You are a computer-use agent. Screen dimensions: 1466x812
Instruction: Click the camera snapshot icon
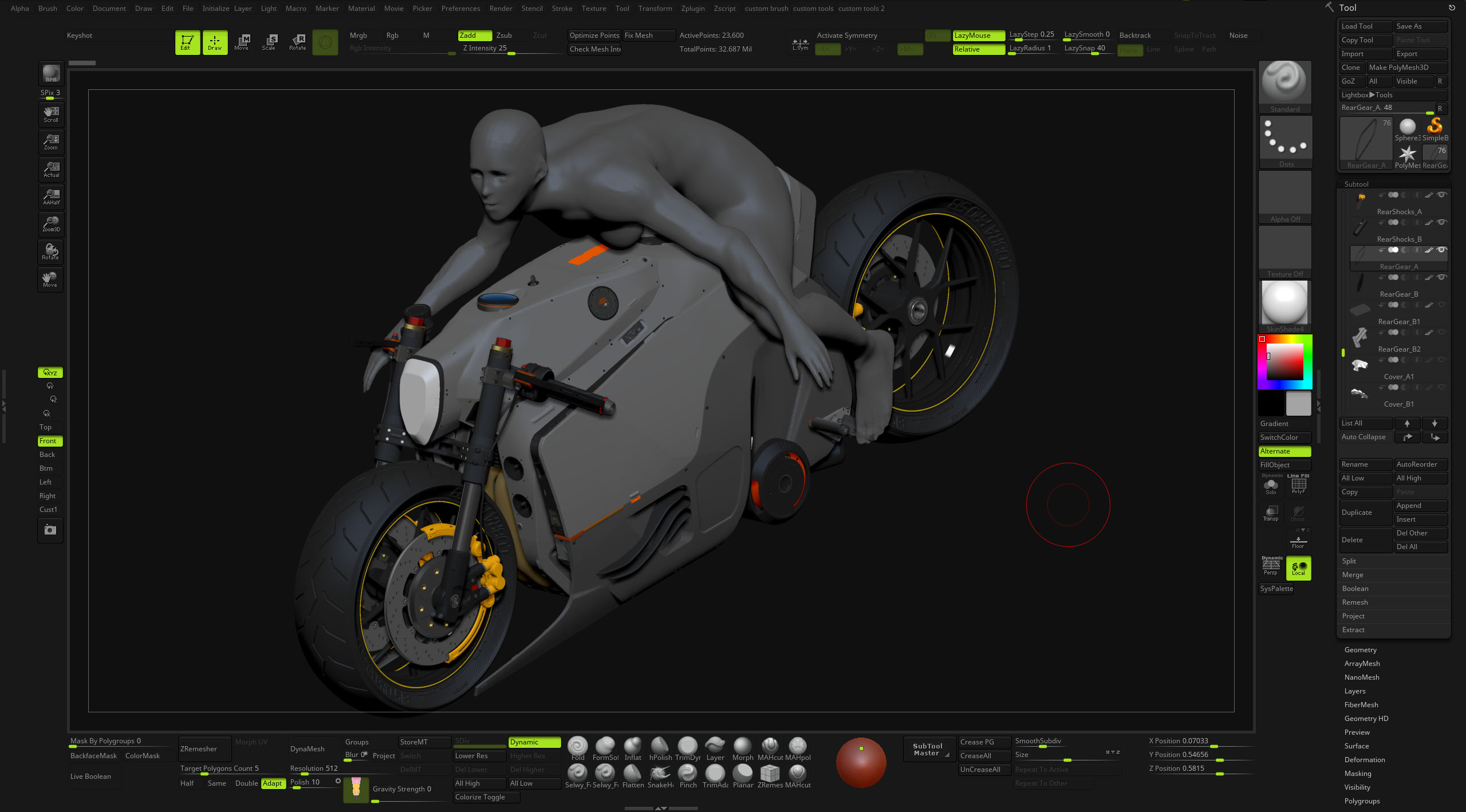tap(50, 530)
